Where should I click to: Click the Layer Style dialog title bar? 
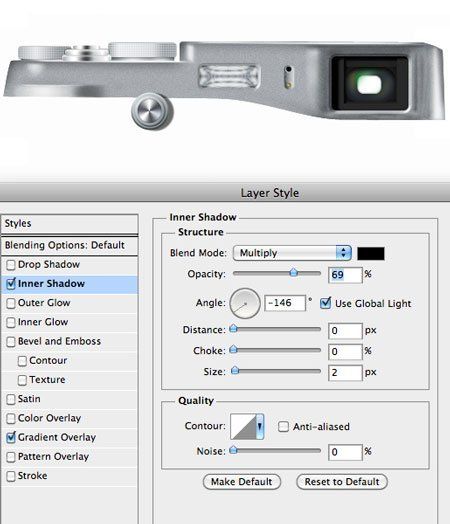[225, 193]
